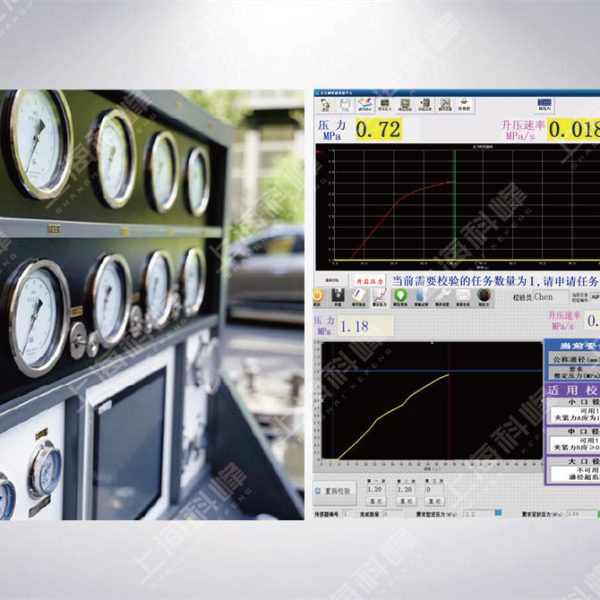Screen dimensions: 600x600
Task: Click the red vertical cursor in lower chart
Action: [x=449, y=400]
